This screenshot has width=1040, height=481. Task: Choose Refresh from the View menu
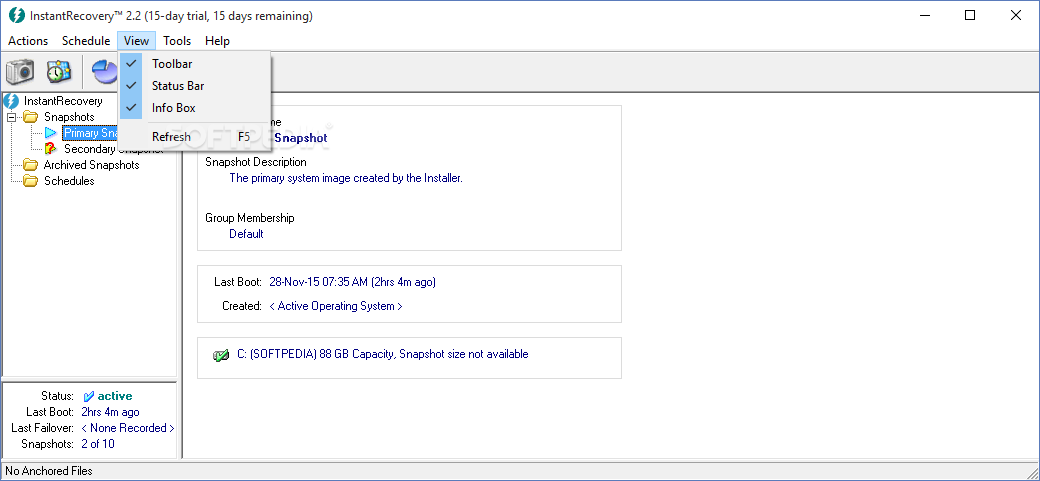tap(195, 137)
